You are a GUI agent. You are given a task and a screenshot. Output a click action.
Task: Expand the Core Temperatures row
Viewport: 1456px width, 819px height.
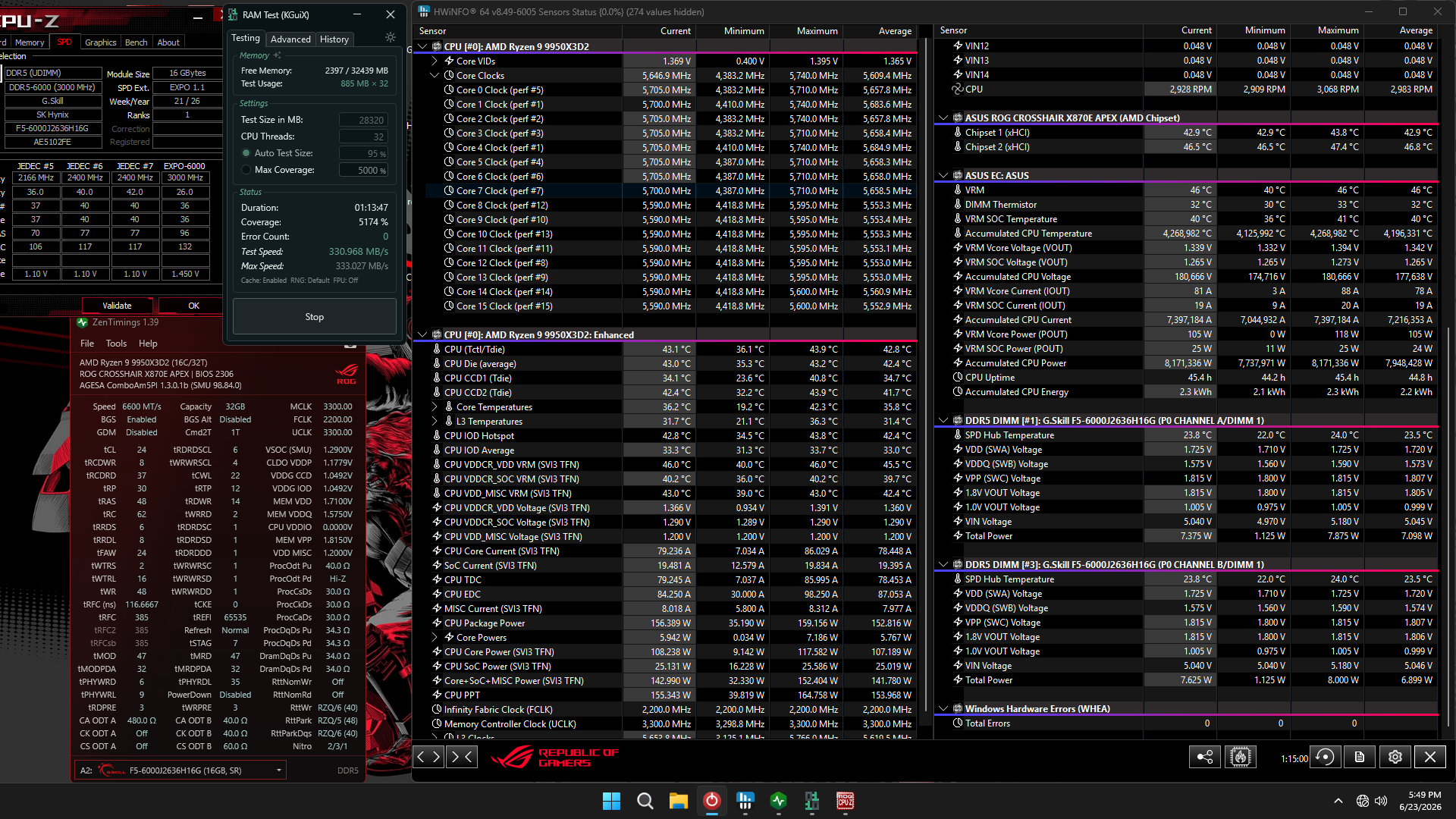[x=435, y=407]
